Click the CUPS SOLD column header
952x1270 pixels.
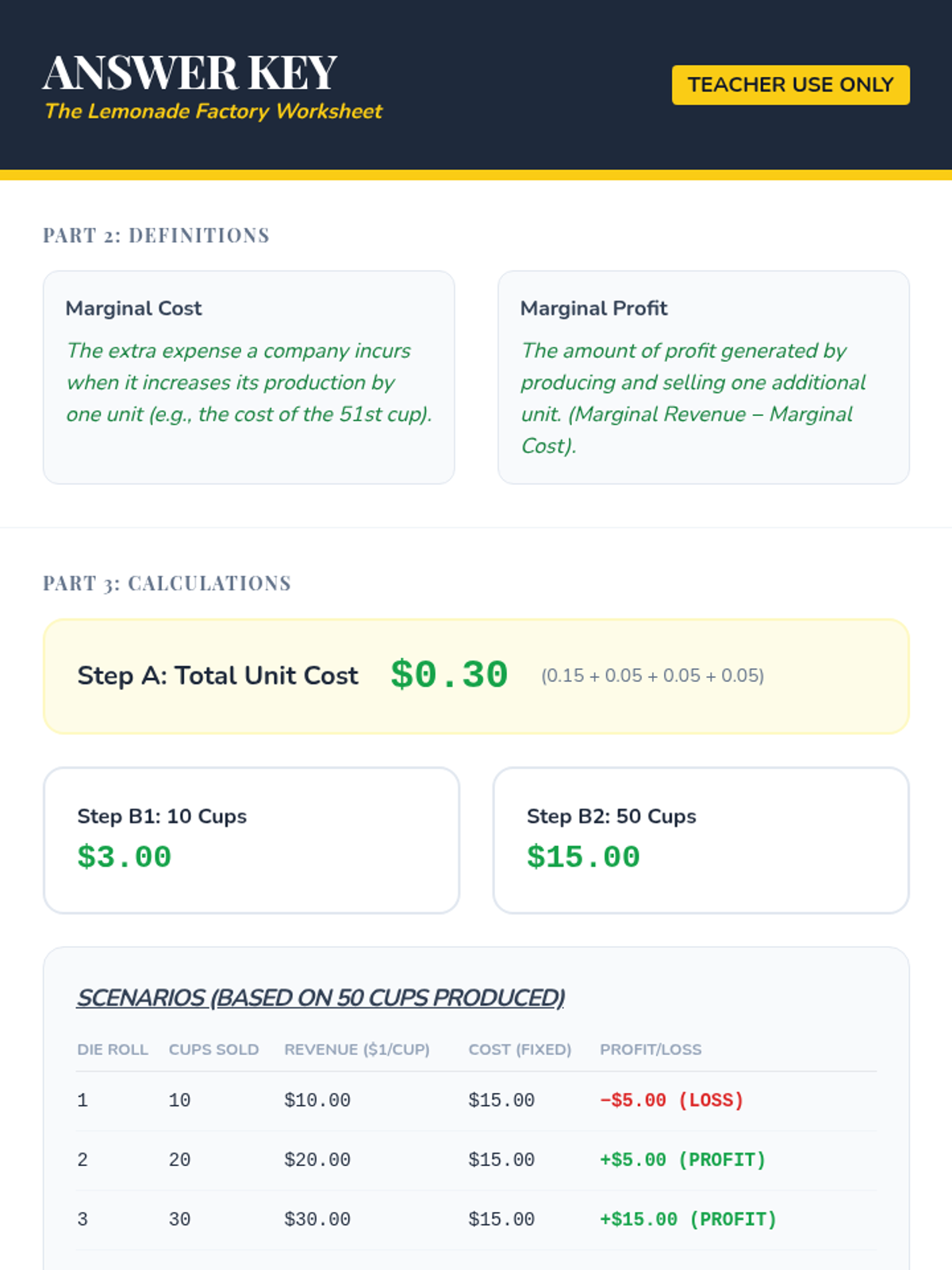click(213, 1049)
